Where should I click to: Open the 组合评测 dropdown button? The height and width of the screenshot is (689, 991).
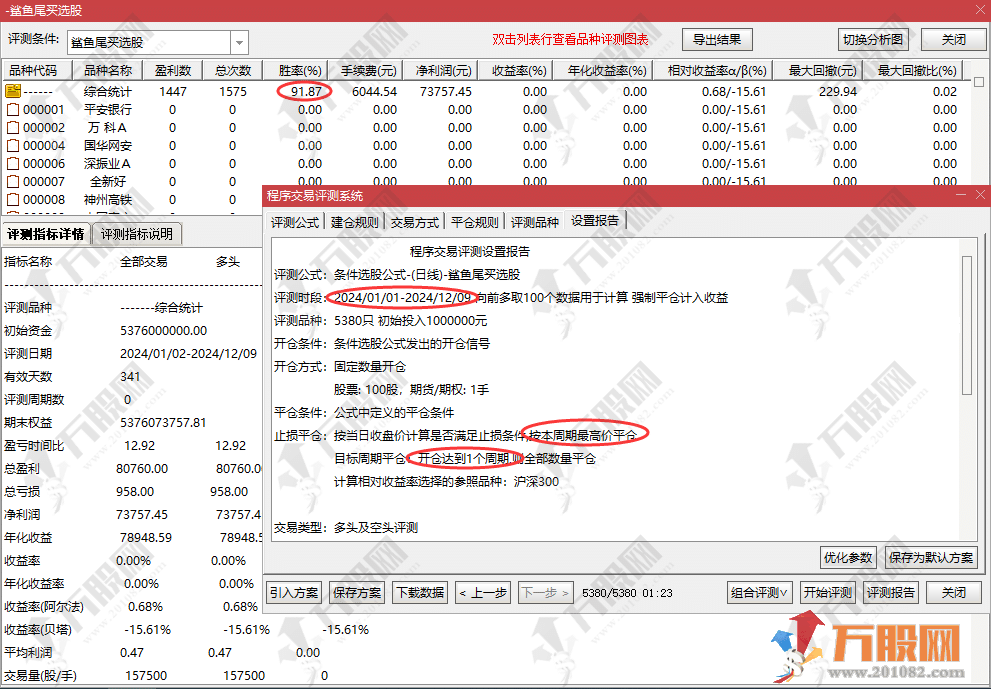pos(760,593)
